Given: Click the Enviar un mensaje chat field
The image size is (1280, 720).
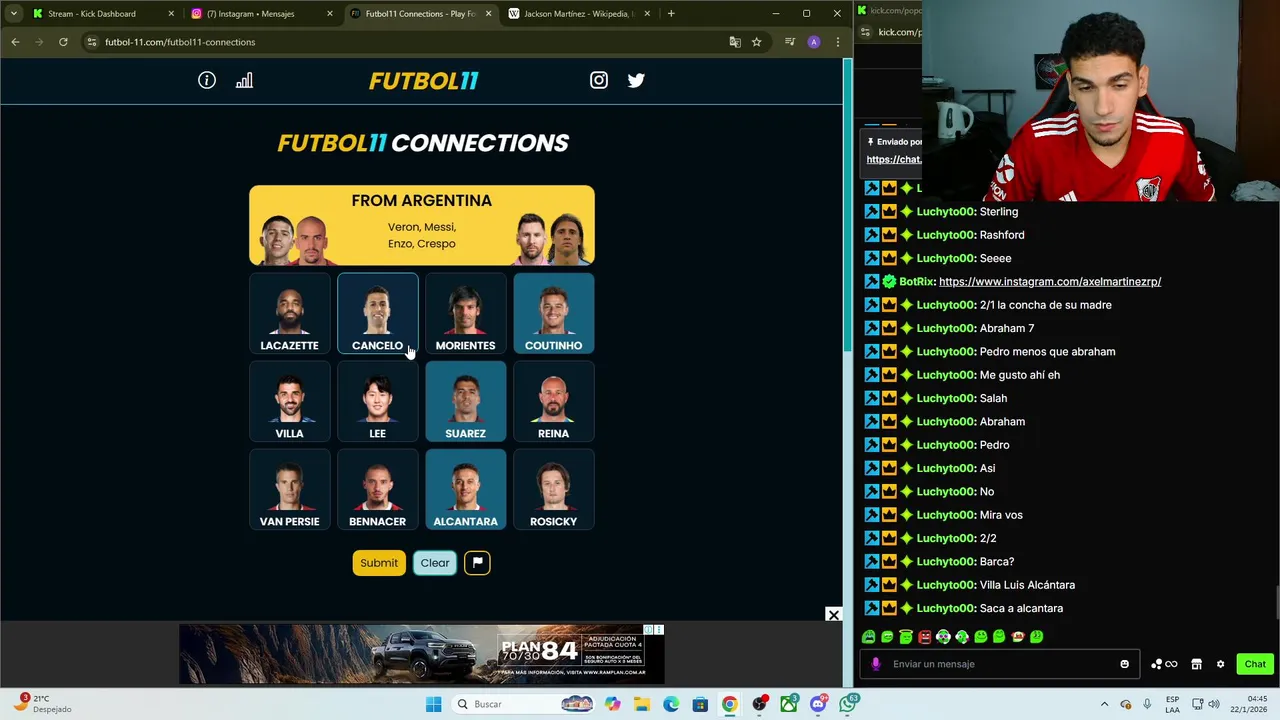Looking at the screenshot, I should tap(1000, 664).
